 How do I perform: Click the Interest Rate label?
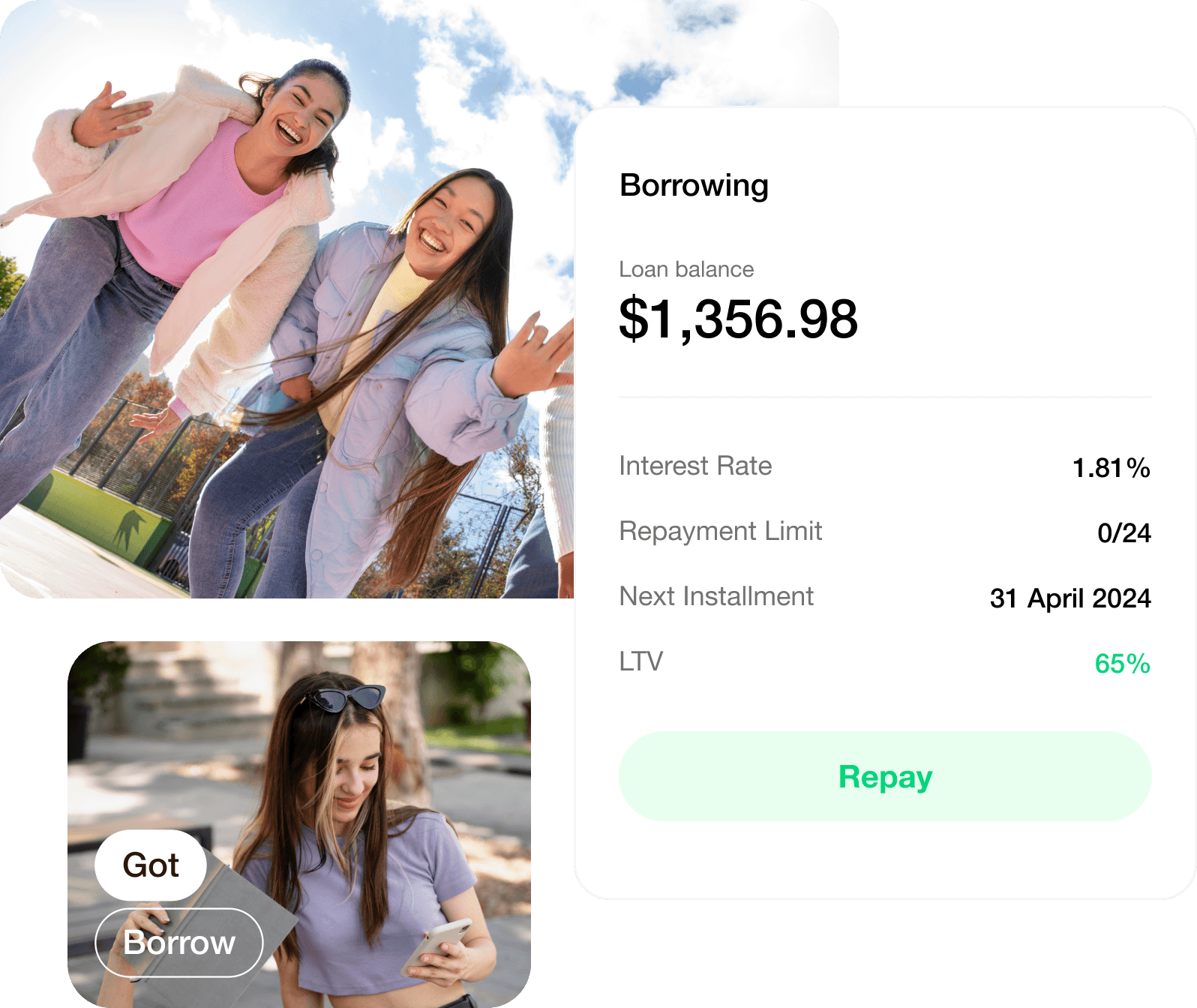tap(695, 466)
